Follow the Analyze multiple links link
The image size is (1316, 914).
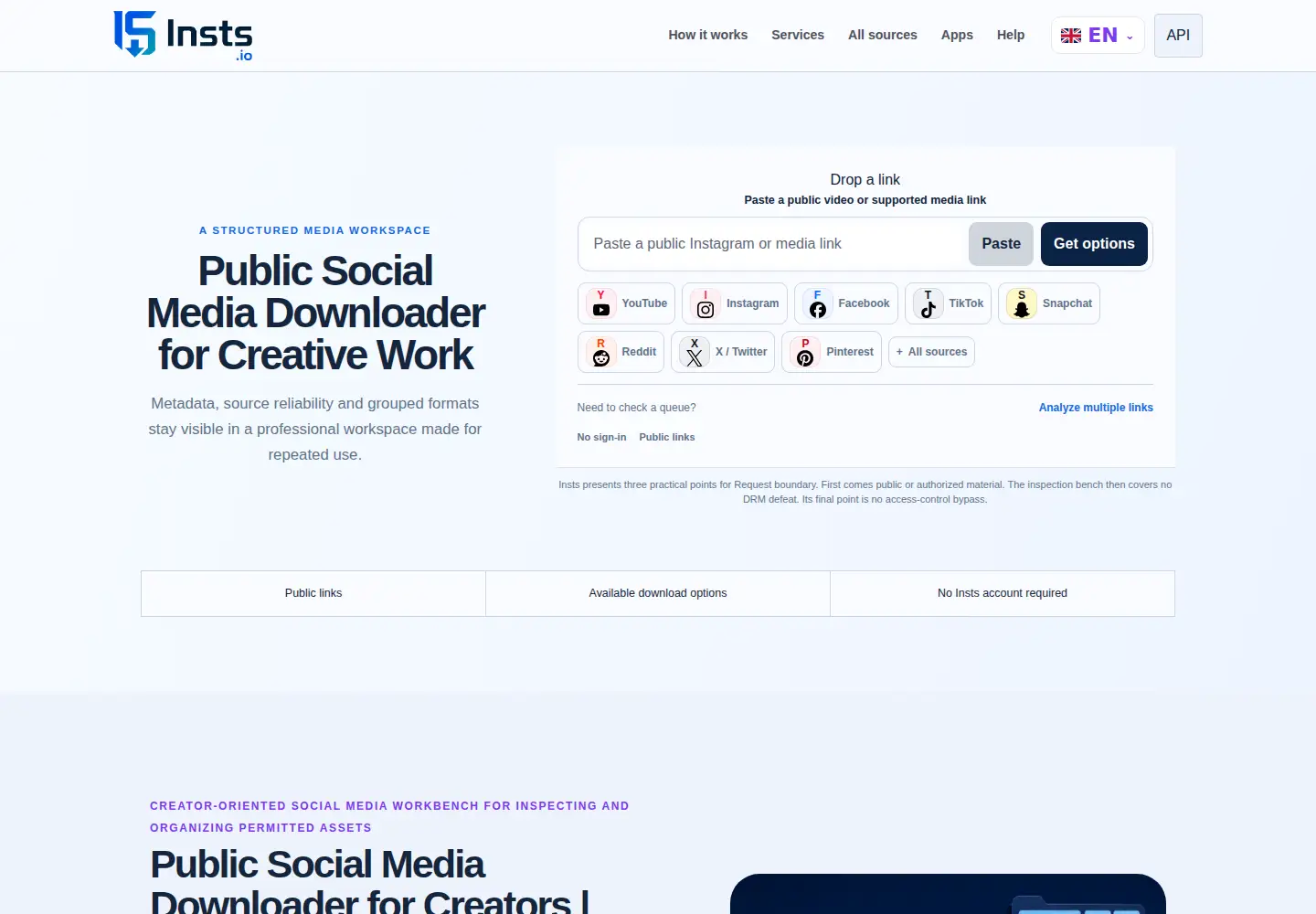coord(1096,408)
